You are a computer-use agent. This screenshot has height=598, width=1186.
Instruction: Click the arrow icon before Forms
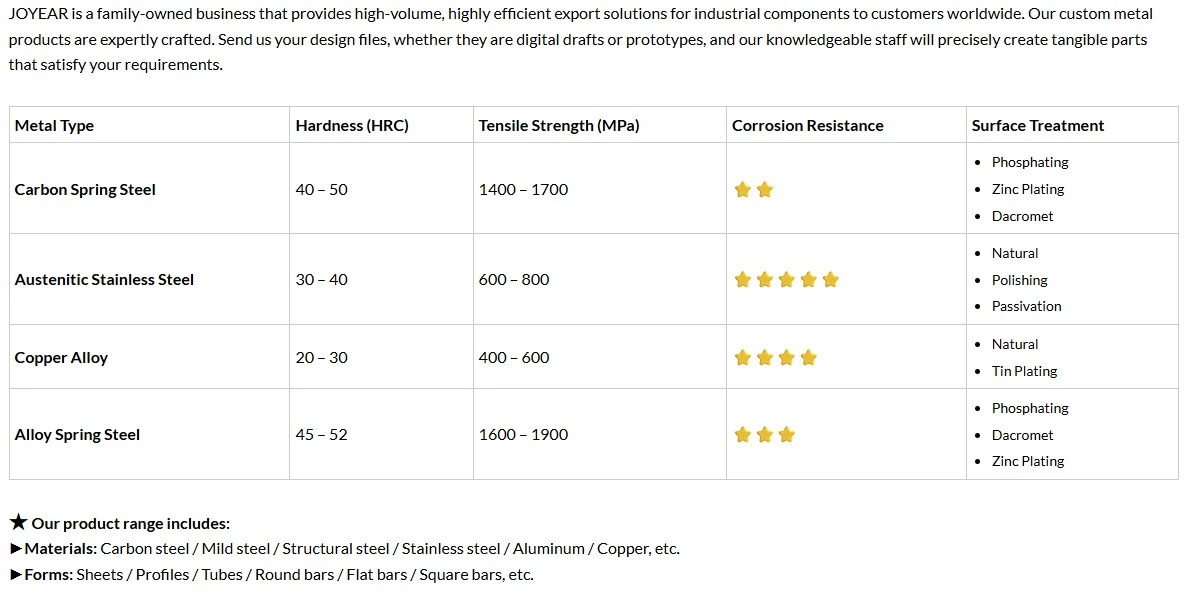(16, 575)
